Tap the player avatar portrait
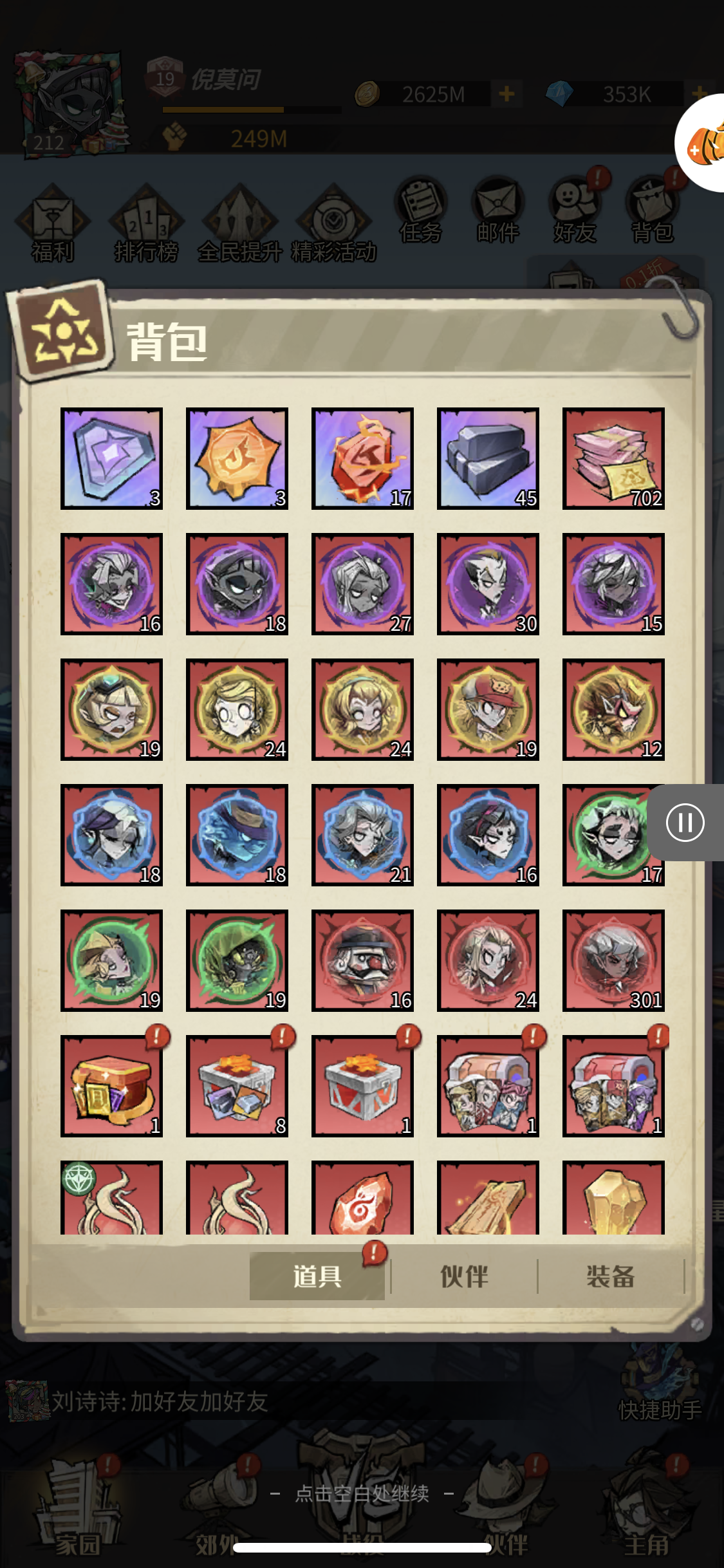Viewport: 724px width, 1568px height. (x=70, y=104)
